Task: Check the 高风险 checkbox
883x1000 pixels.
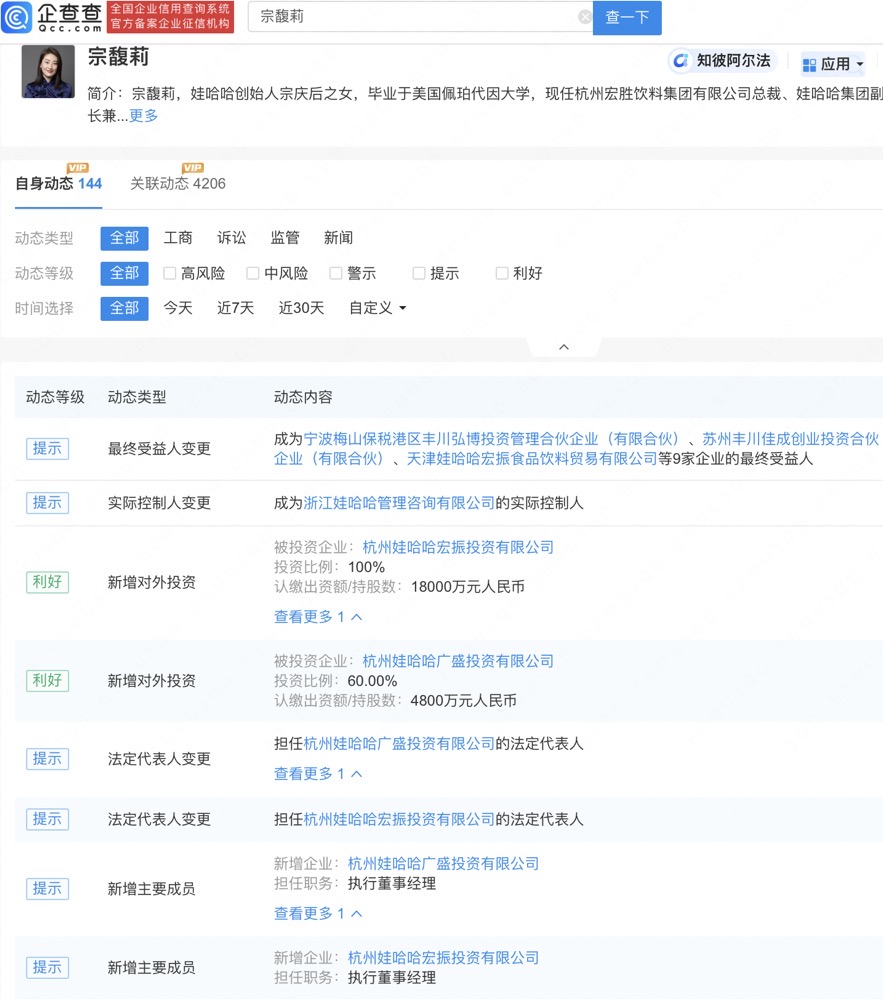Action: pos(170,273)
